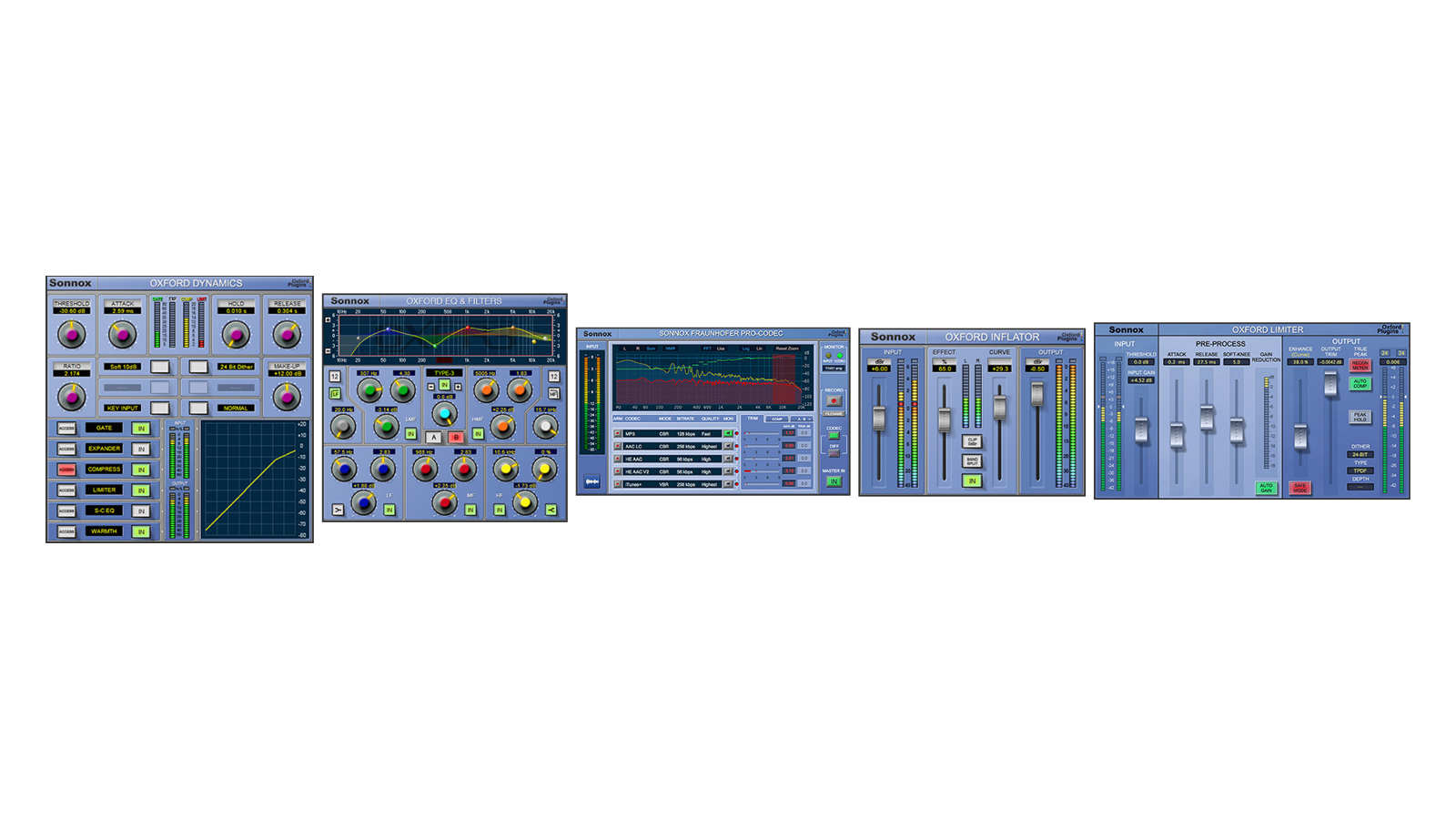The height and width of the screenshot is (819, 1456).
Task: Turn the gray low filter knob at 20.0 Hz
Action: (343, 426)
